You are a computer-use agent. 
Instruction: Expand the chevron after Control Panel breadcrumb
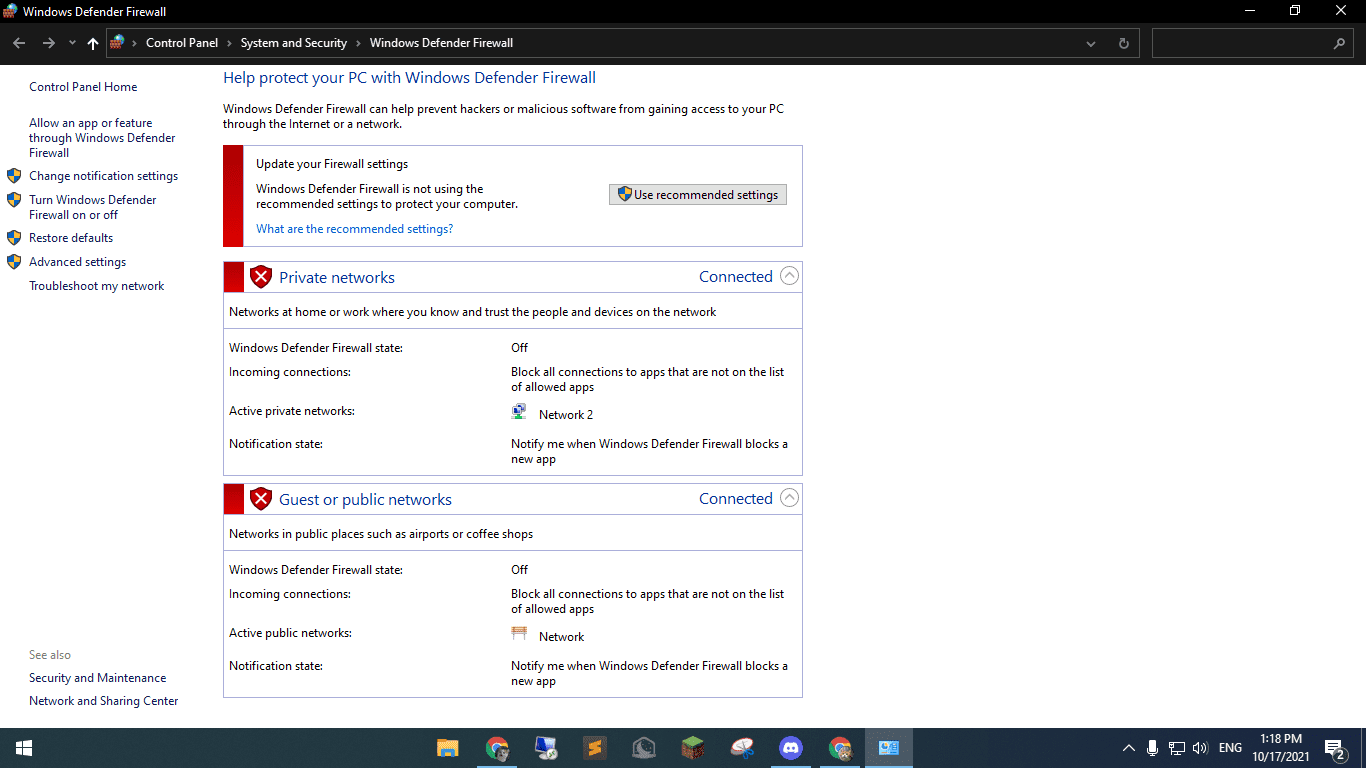227,43
